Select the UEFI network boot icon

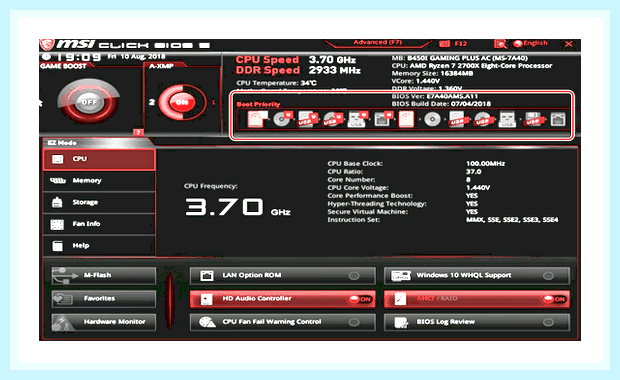coord(383,119)
